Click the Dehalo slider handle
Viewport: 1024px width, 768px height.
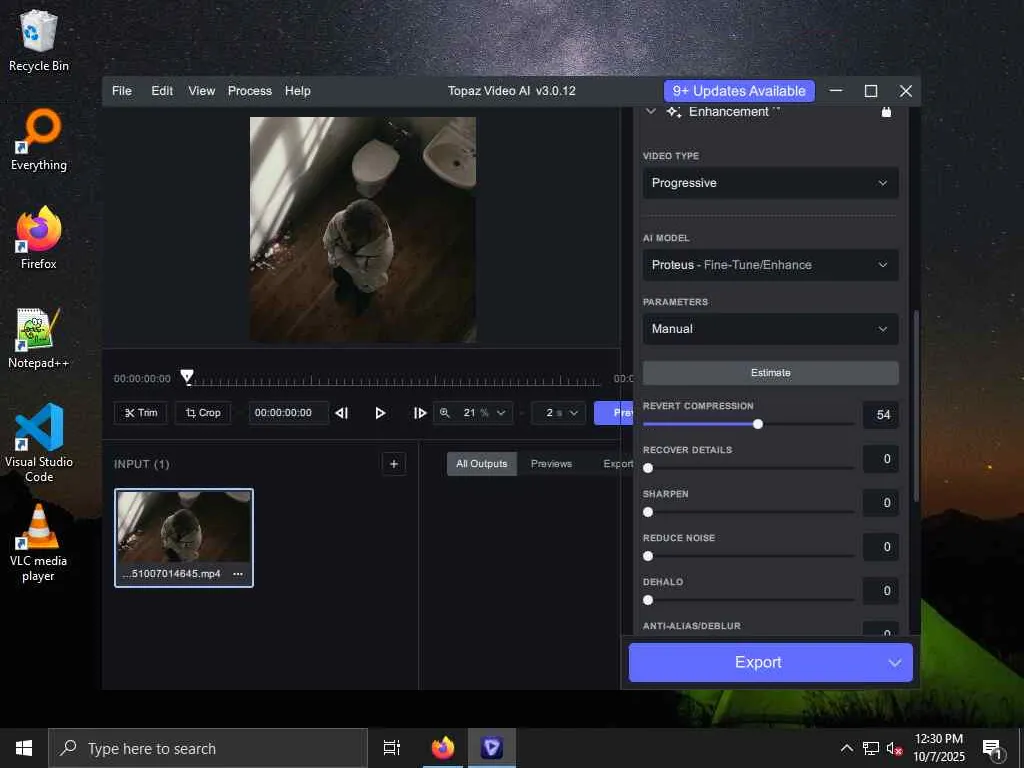pyautogui.click(x=648, y=600)
